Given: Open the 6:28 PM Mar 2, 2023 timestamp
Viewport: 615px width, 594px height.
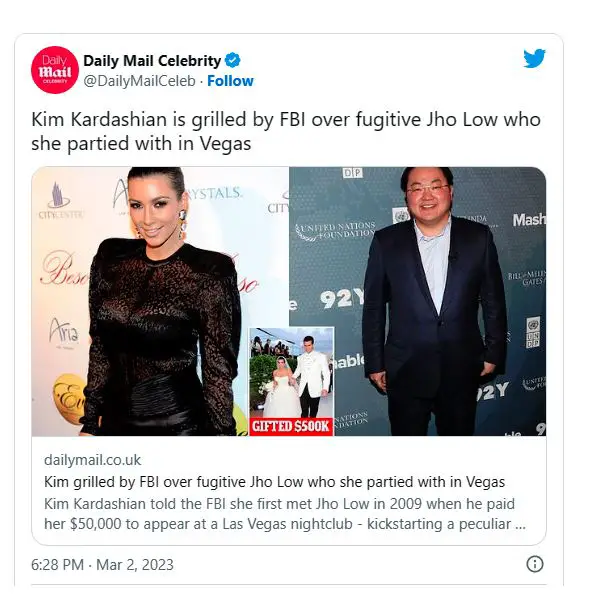Looking at the screenshot, I should [x=102, y=565].
